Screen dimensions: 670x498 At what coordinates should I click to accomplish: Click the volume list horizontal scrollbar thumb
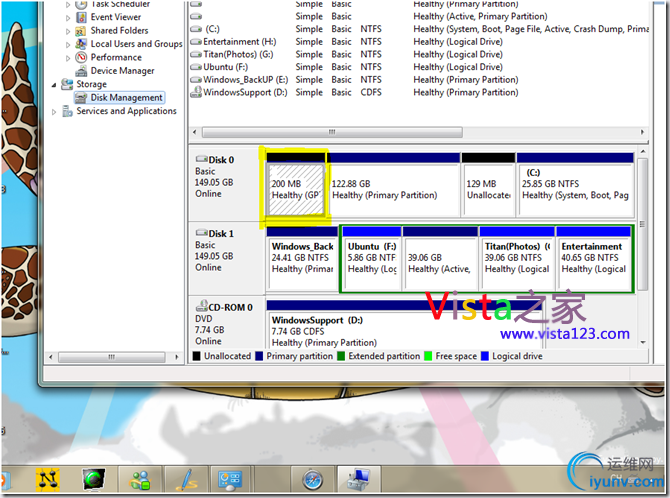coord(332,132)
